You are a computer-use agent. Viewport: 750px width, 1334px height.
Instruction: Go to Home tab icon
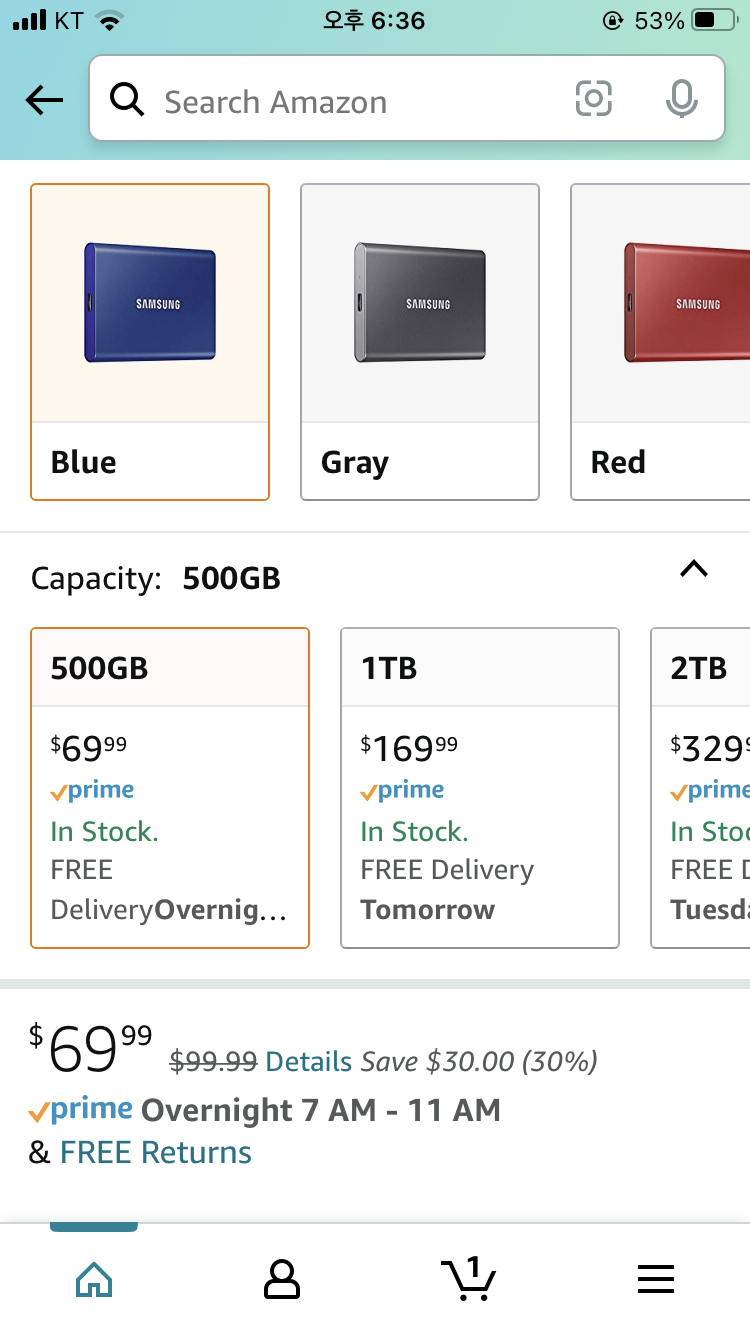pyautogui.click(x=94, y=1279)
